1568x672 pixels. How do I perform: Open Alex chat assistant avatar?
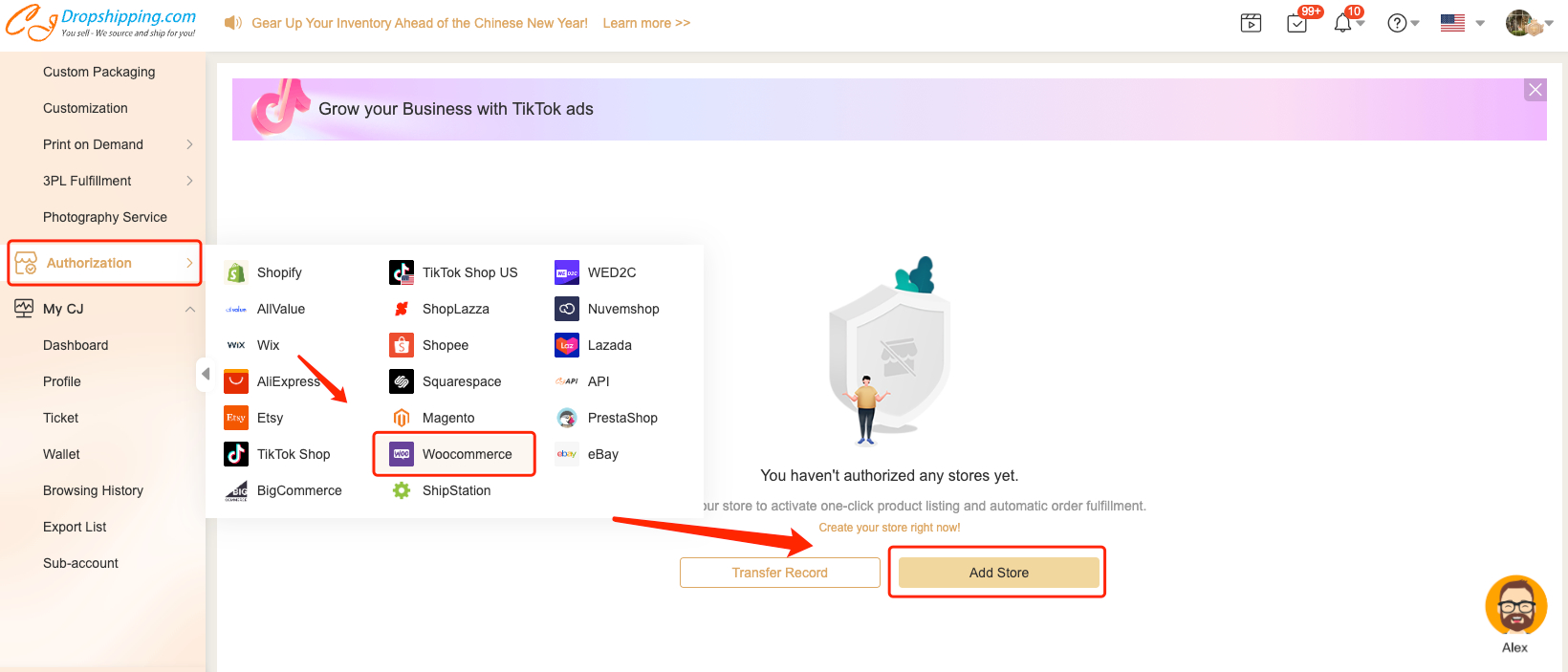(x=1515, y=606)
